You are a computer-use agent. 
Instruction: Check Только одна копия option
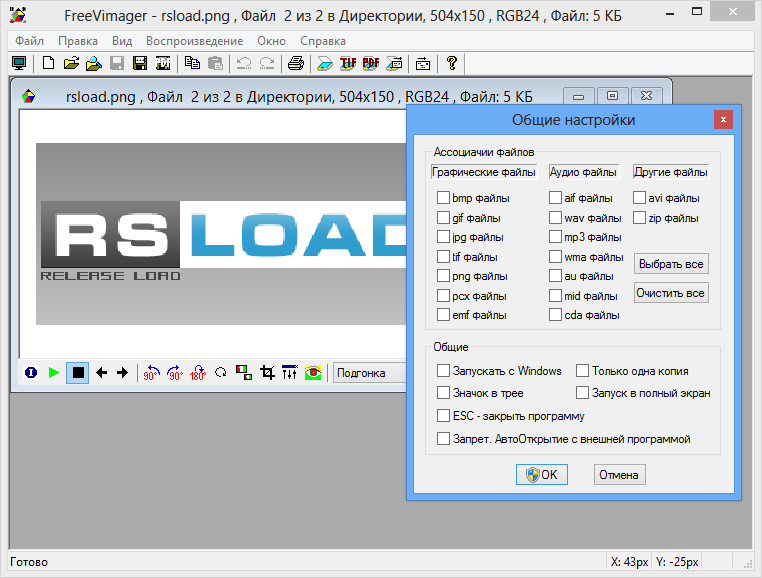coord(583,371)
